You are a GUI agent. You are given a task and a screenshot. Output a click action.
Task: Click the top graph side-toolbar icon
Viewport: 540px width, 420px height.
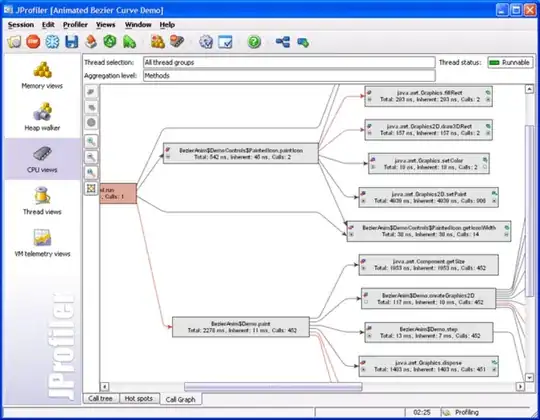pyautogui.click(x=91, y=92)
